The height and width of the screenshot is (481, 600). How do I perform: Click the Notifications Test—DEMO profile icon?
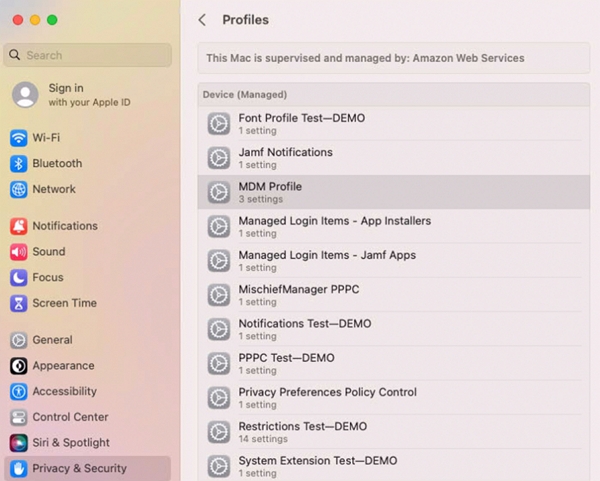219,329
